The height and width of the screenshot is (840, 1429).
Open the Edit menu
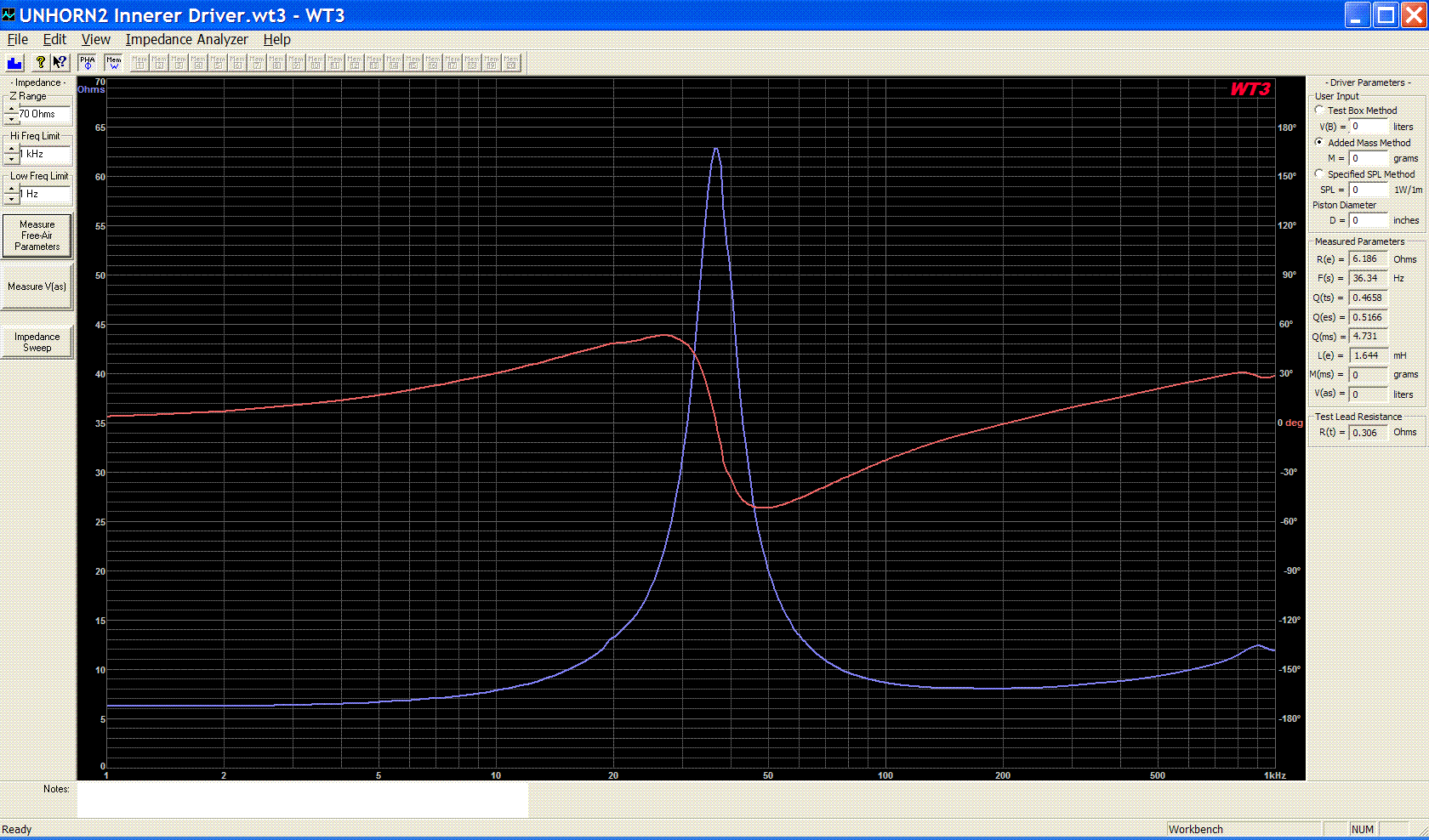click(54, 39)
